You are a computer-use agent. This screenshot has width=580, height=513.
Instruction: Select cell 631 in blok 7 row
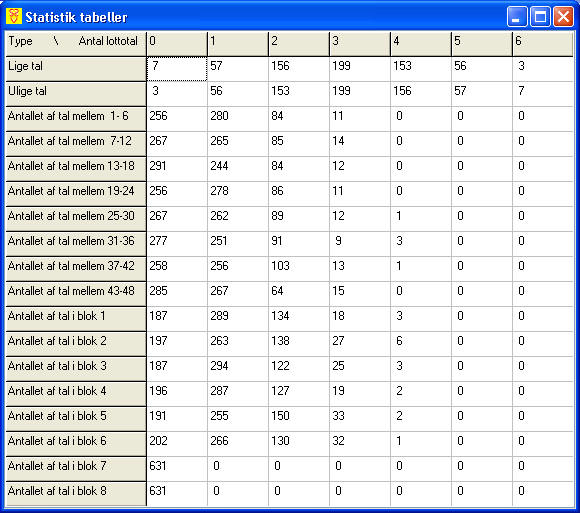[177, 469]
